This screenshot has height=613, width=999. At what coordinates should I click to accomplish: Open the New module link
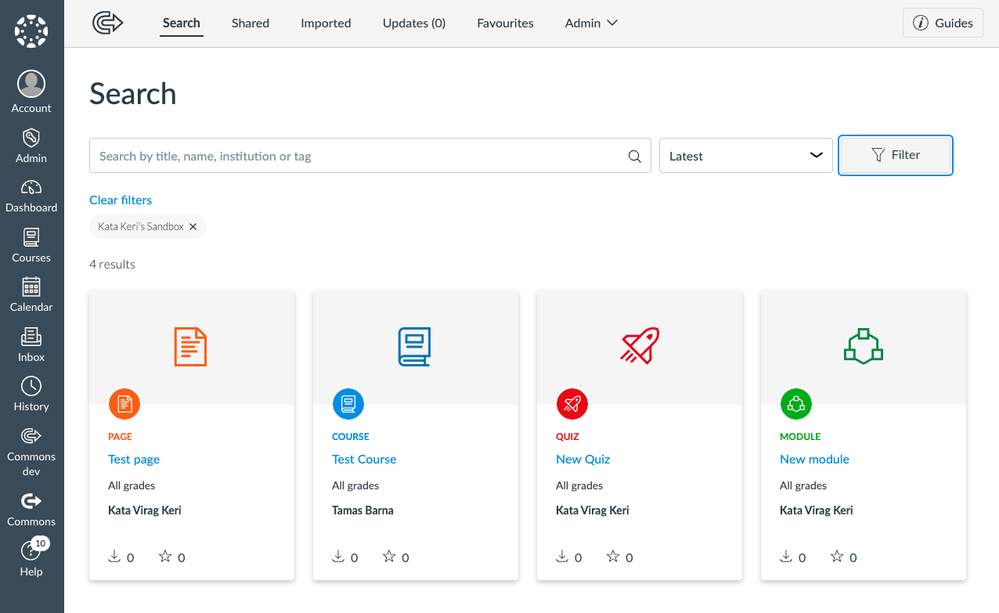click(814, 459)
